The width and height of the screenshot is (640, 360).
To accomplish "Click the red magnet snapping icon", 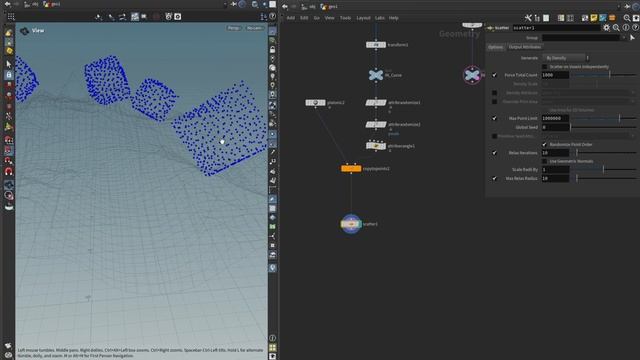I will click(x=9, y=171).
